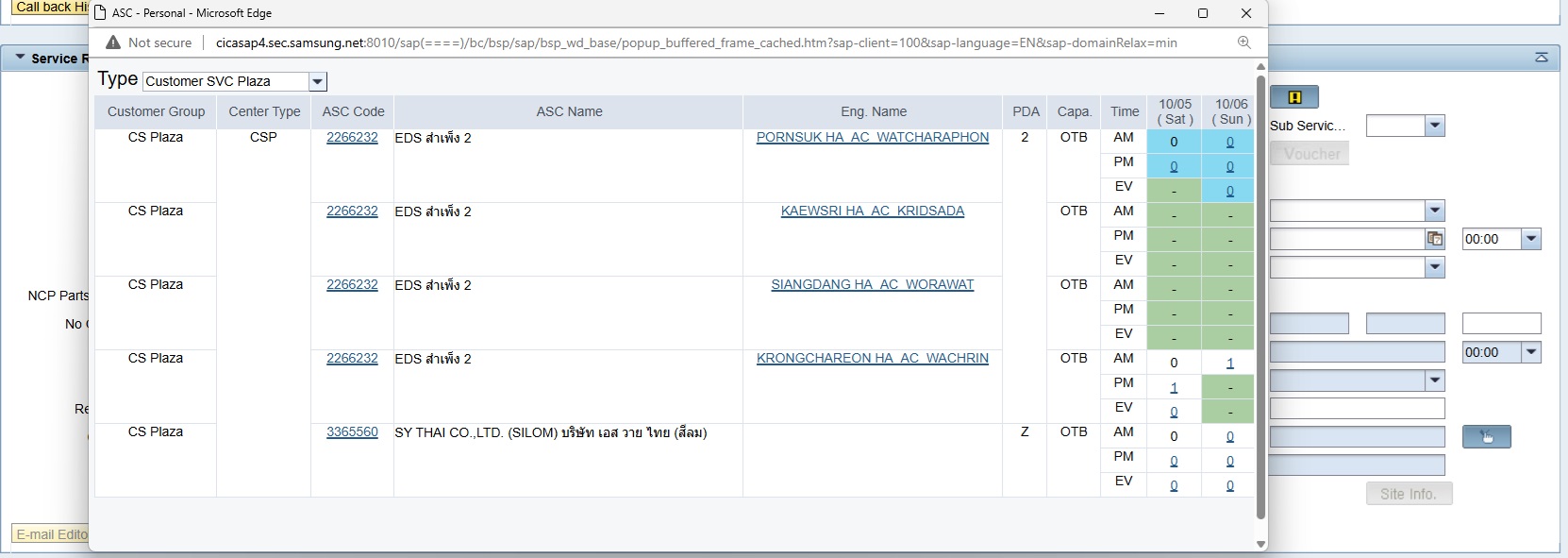Open the blue shaded dropdown under lower time row
This screenshot has height=558, width=1568.
[1435, 380]
